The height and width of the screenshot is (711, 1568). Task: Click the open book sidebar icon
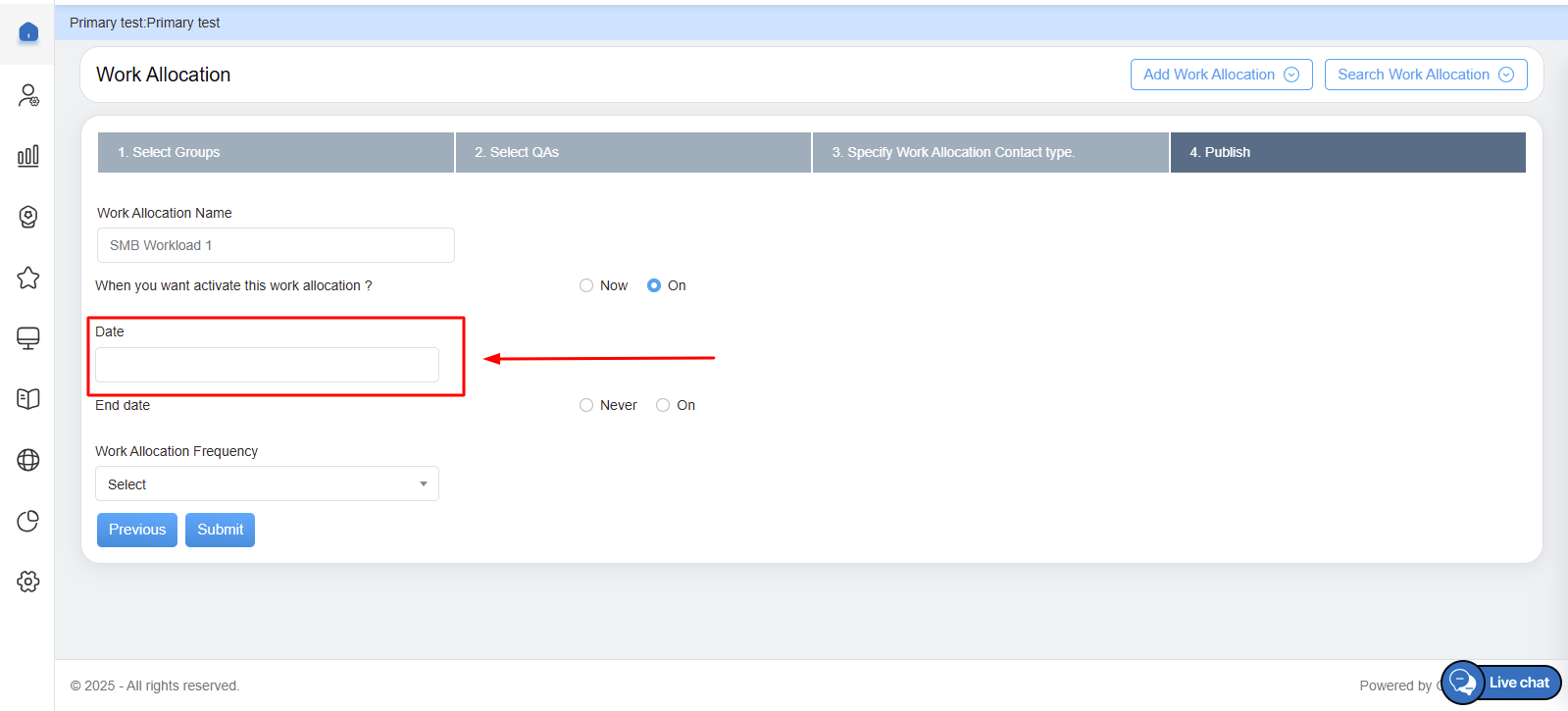[x=28, y=398]
